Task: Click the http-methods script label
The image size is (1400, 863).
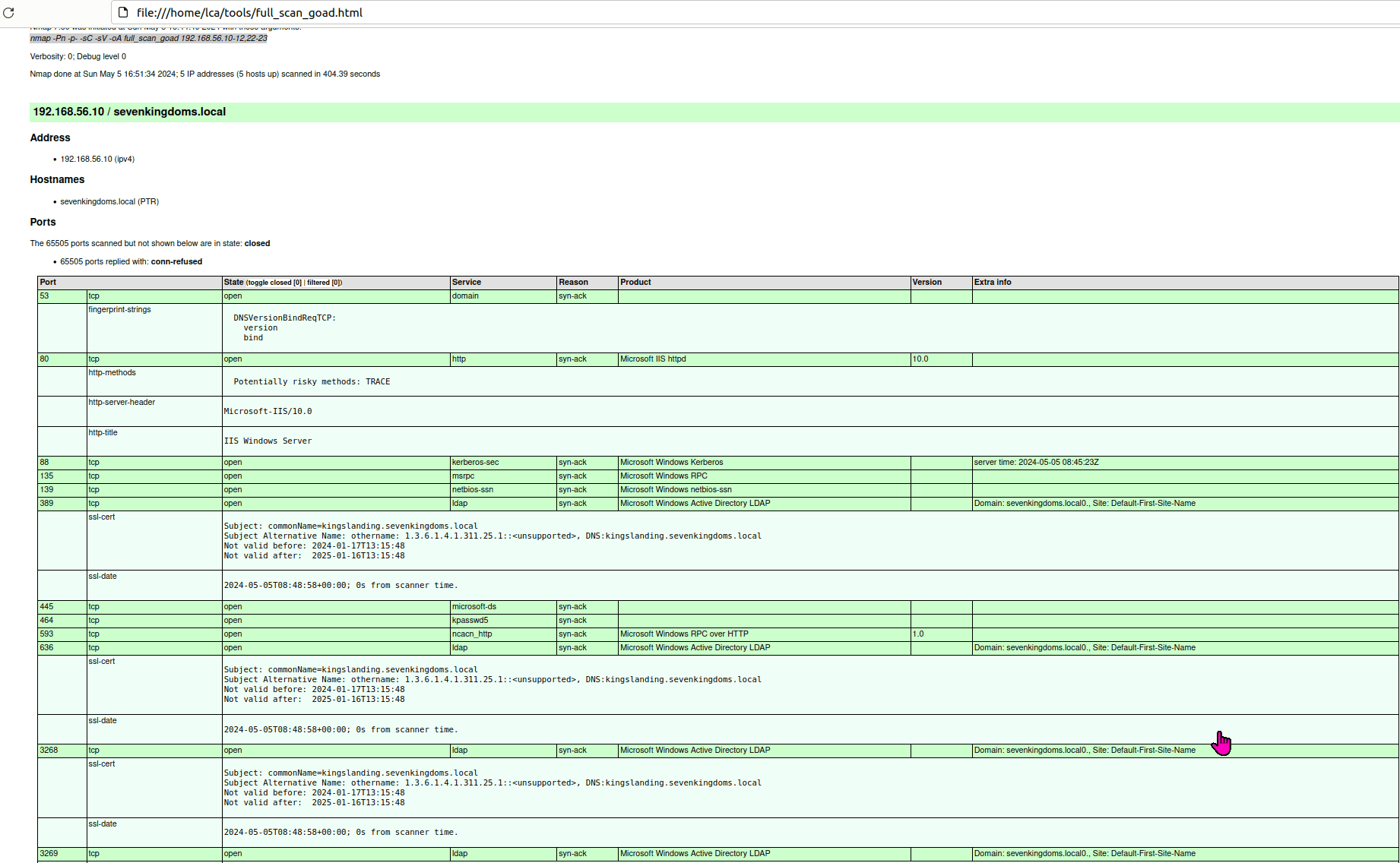Action: pos(112,372)
